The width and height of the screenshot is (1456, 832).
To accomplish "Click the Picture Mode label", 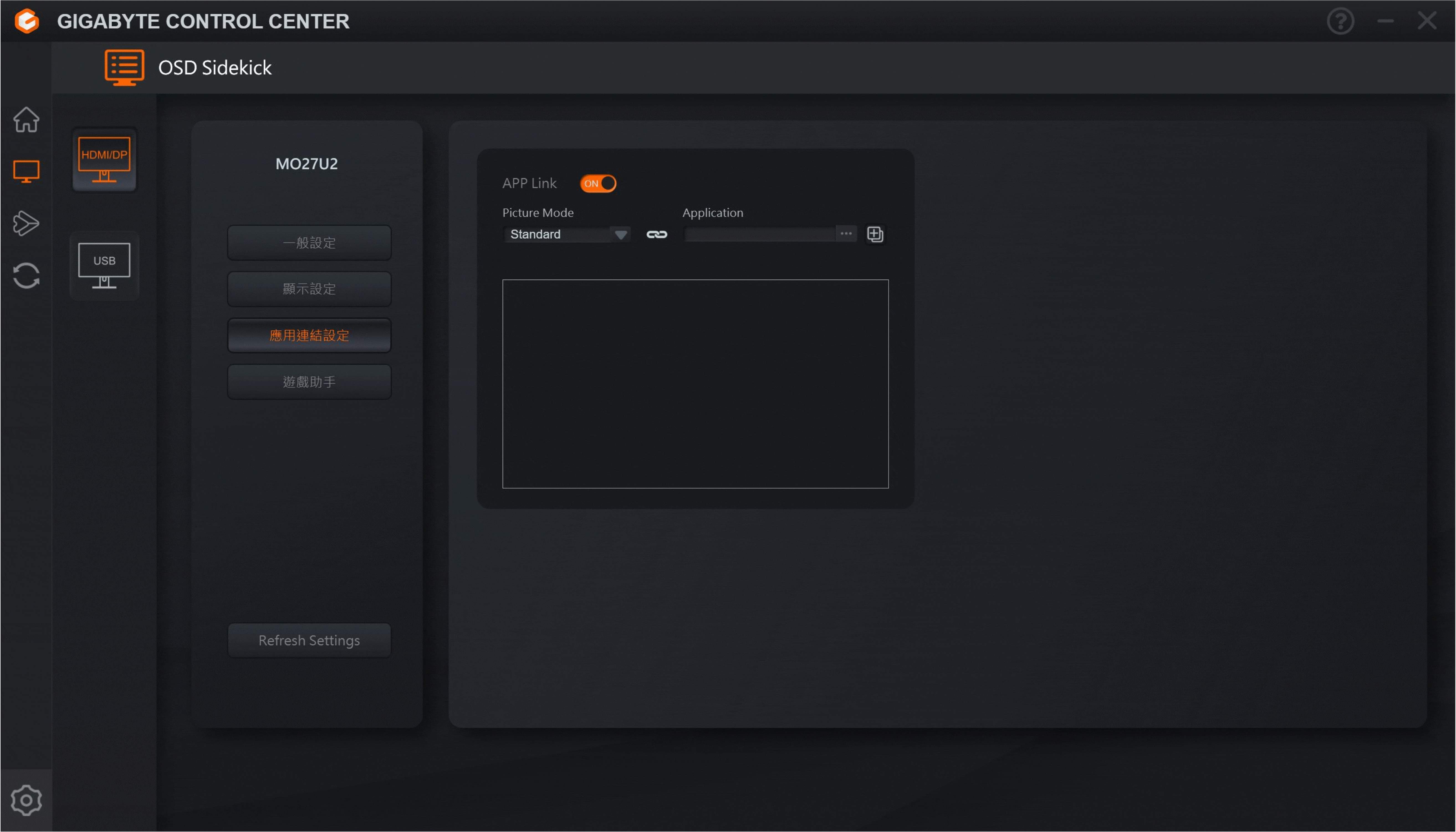I will pyautogui.click(x=538, y=213).
